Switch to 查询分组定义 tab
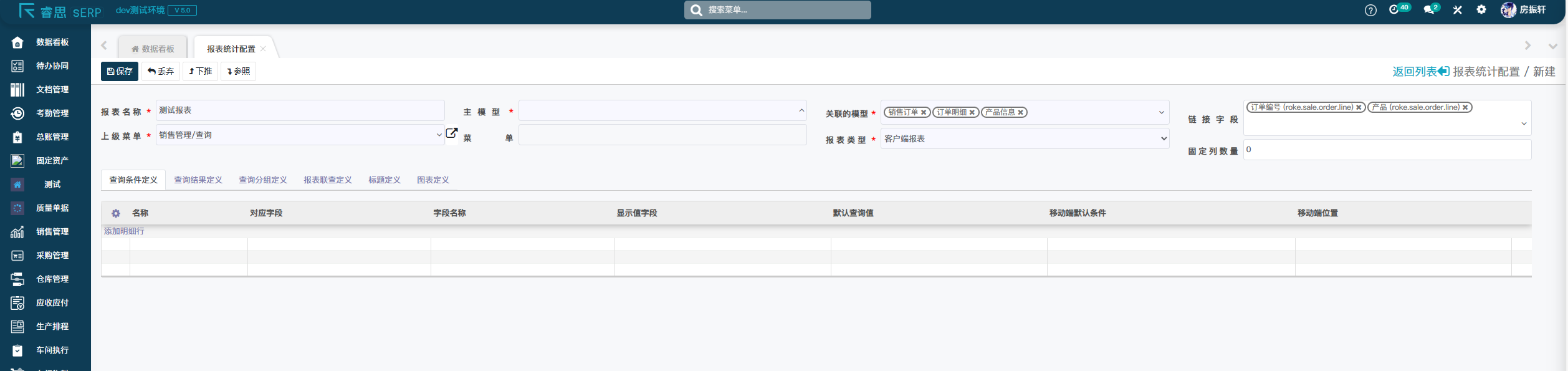The height and width of the screenshot is (371, 1568). point(263,180)
